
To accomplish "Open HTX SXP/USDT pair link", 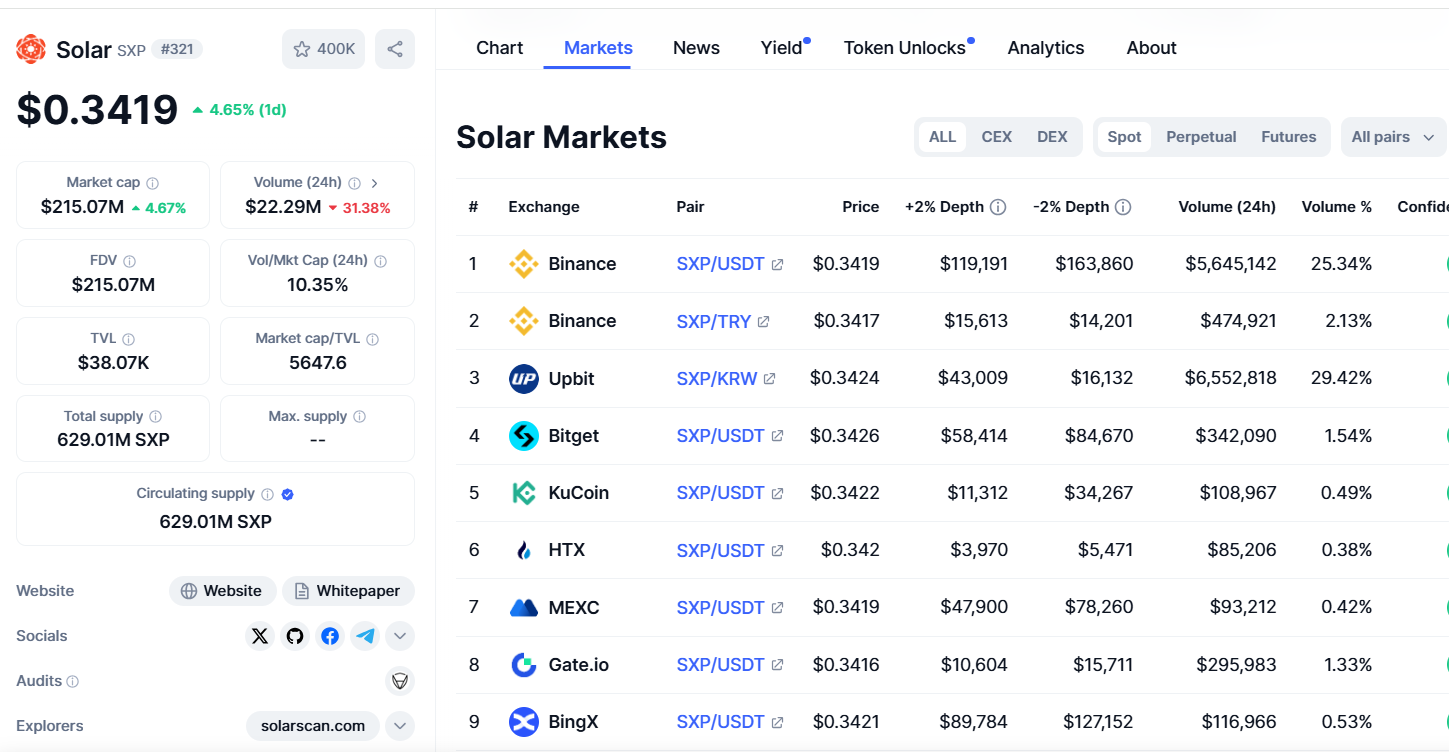I will coord(730,550).
